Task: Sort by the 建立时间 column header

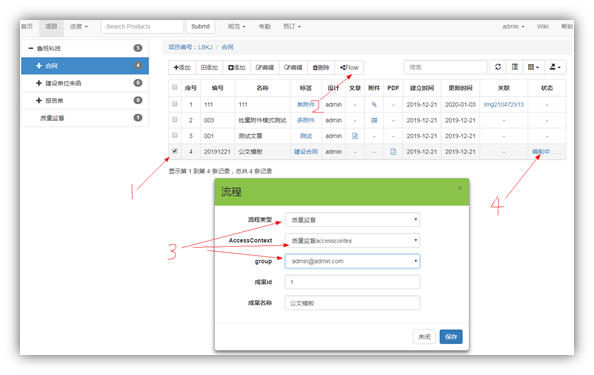Action: coord(422,88)
